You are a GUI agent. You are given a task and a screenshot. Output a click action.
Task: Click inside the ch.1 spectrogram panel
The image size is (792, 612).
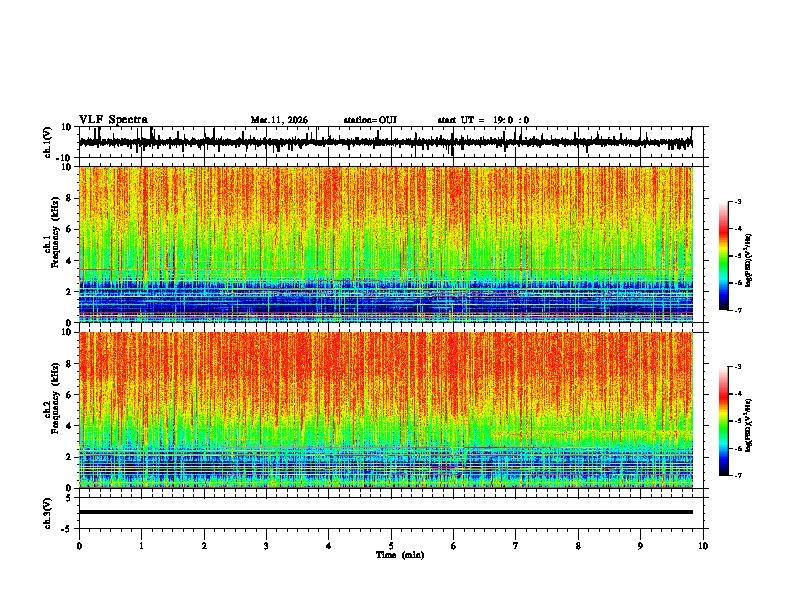[x=386, y=244]
